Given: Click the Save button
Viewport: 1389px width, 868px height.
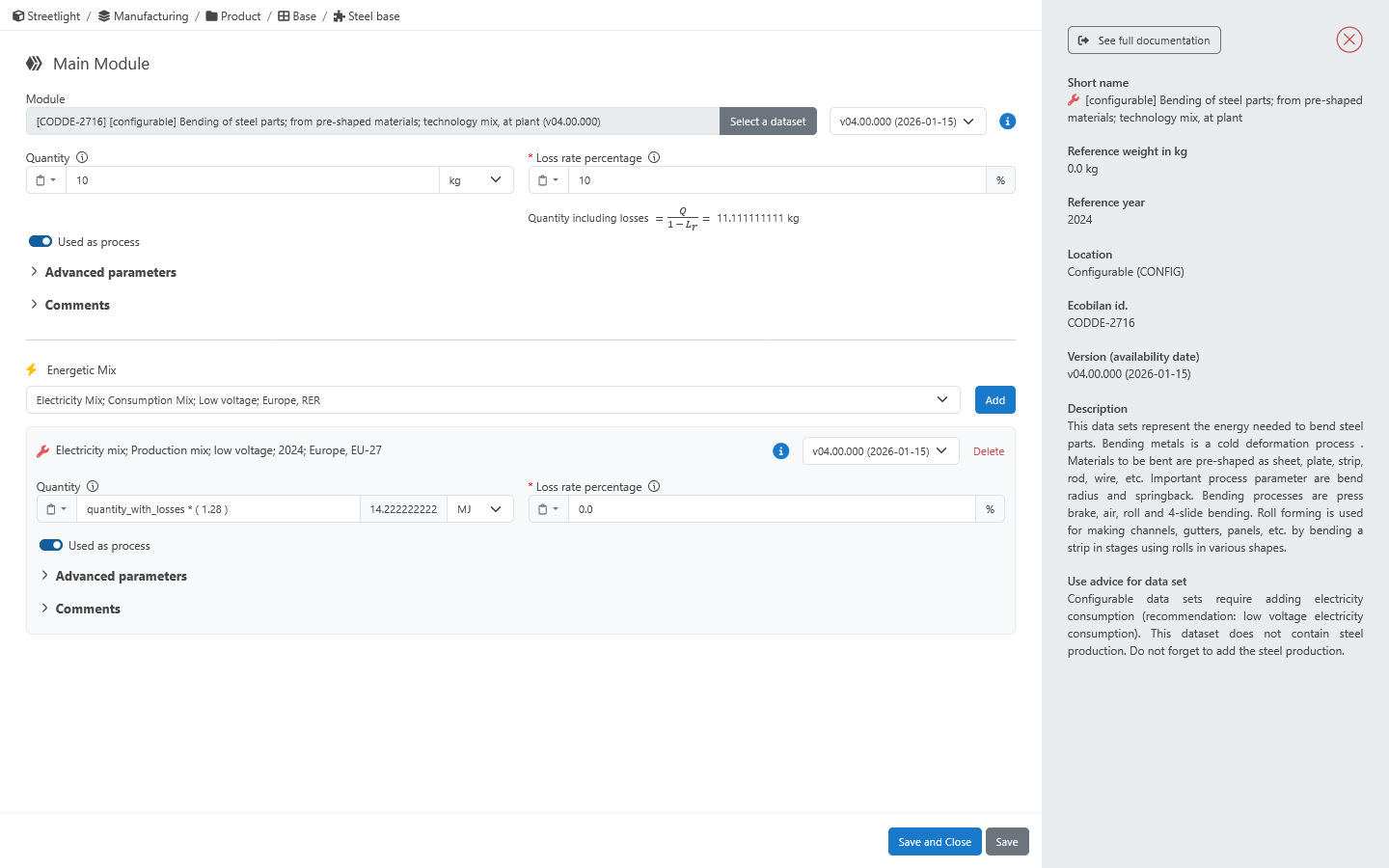Looking at the screenshot, I should coord(1007,842).
